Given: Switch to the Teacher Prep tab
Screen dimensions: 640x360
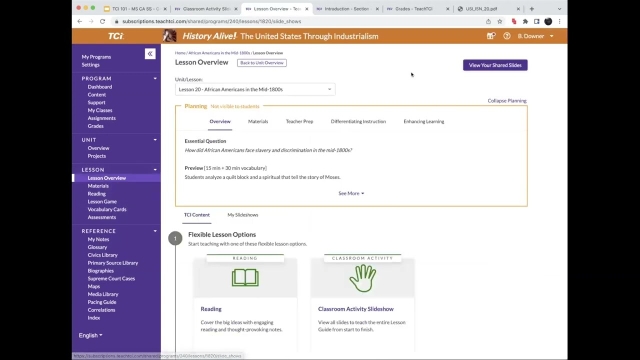Looking at the screenshot, I should (x=300, y=122).
